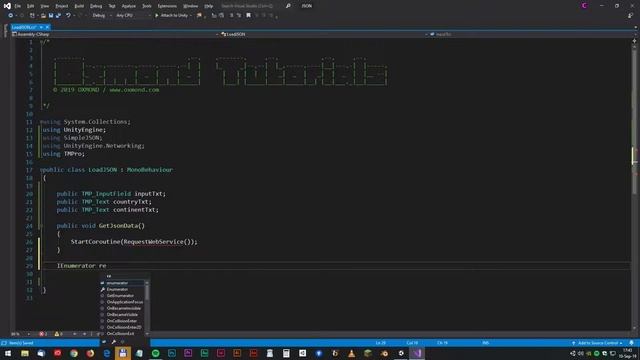Select OnApplicationFocus in the IntelliSense list
The width and height of the screenshot is (640, 360).
coord(122,302)
